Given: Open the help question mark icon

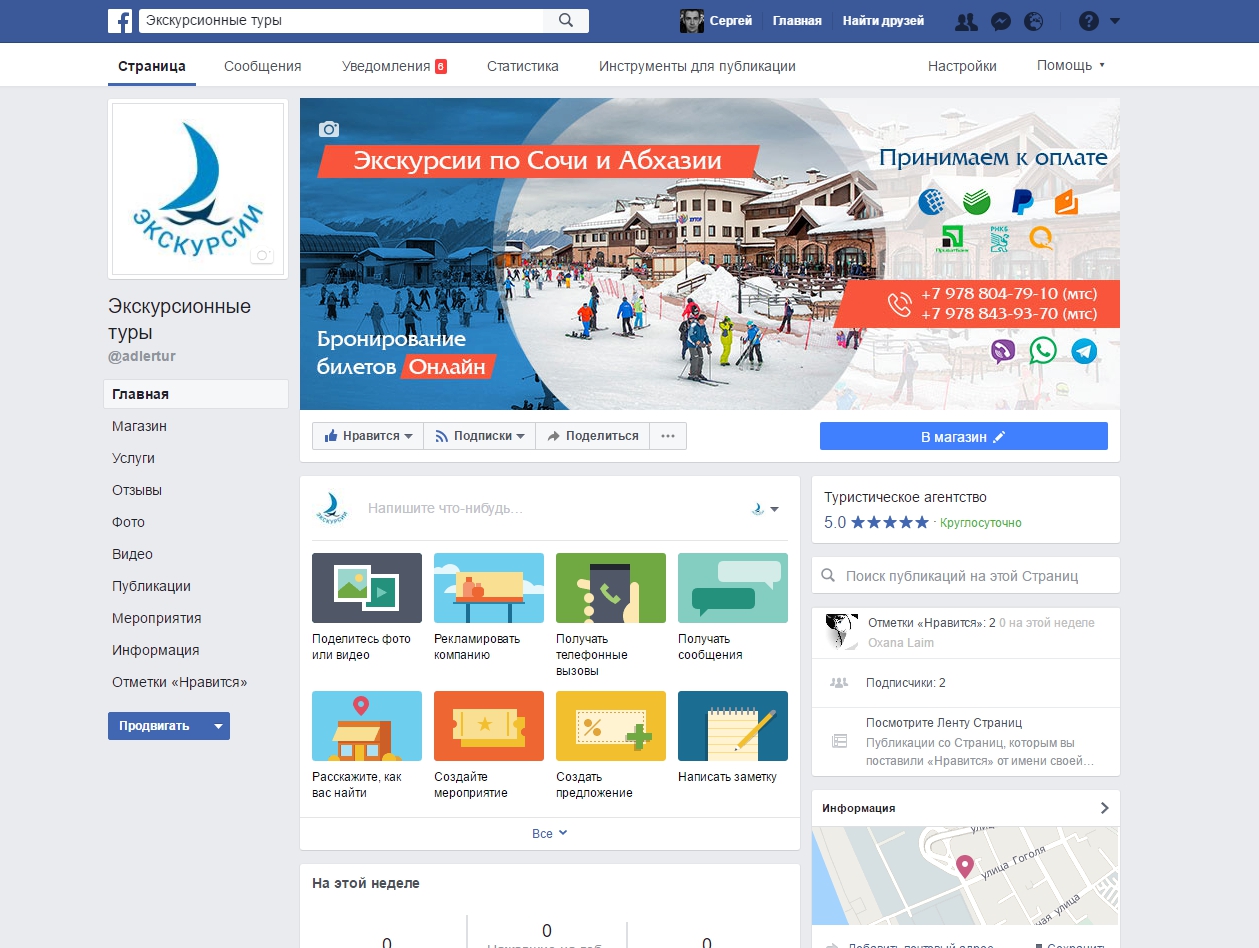Looking at the screenshot, I should pyautogui.click(x=1089, y=21).
